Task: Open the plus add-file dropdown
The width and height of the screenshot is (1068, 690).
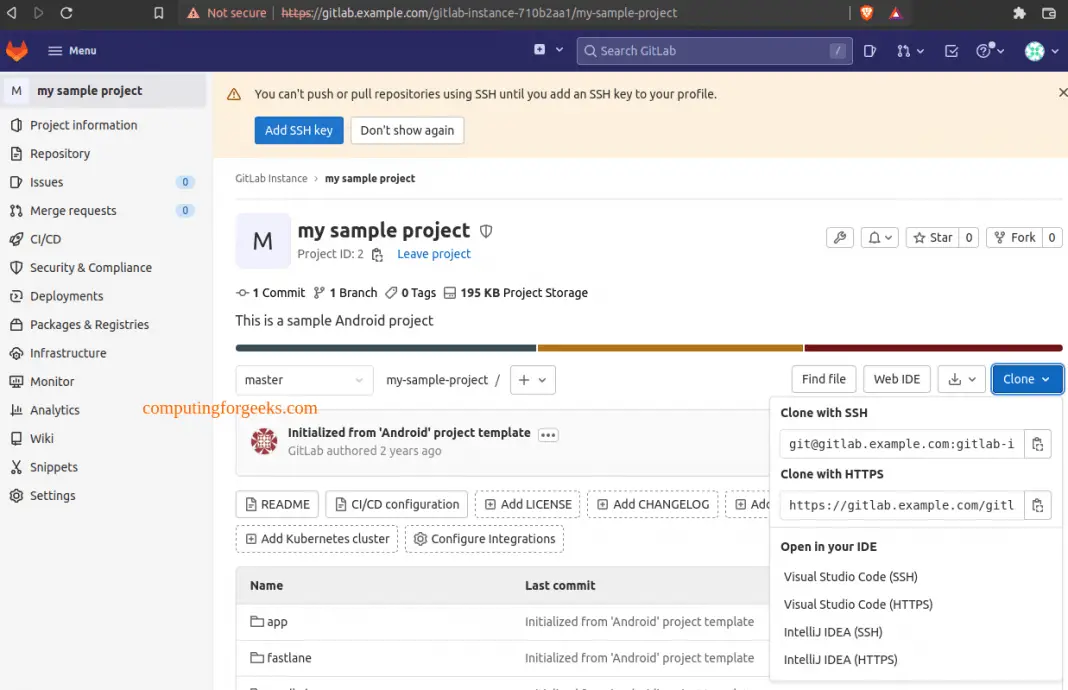Action: coord(532,380)
